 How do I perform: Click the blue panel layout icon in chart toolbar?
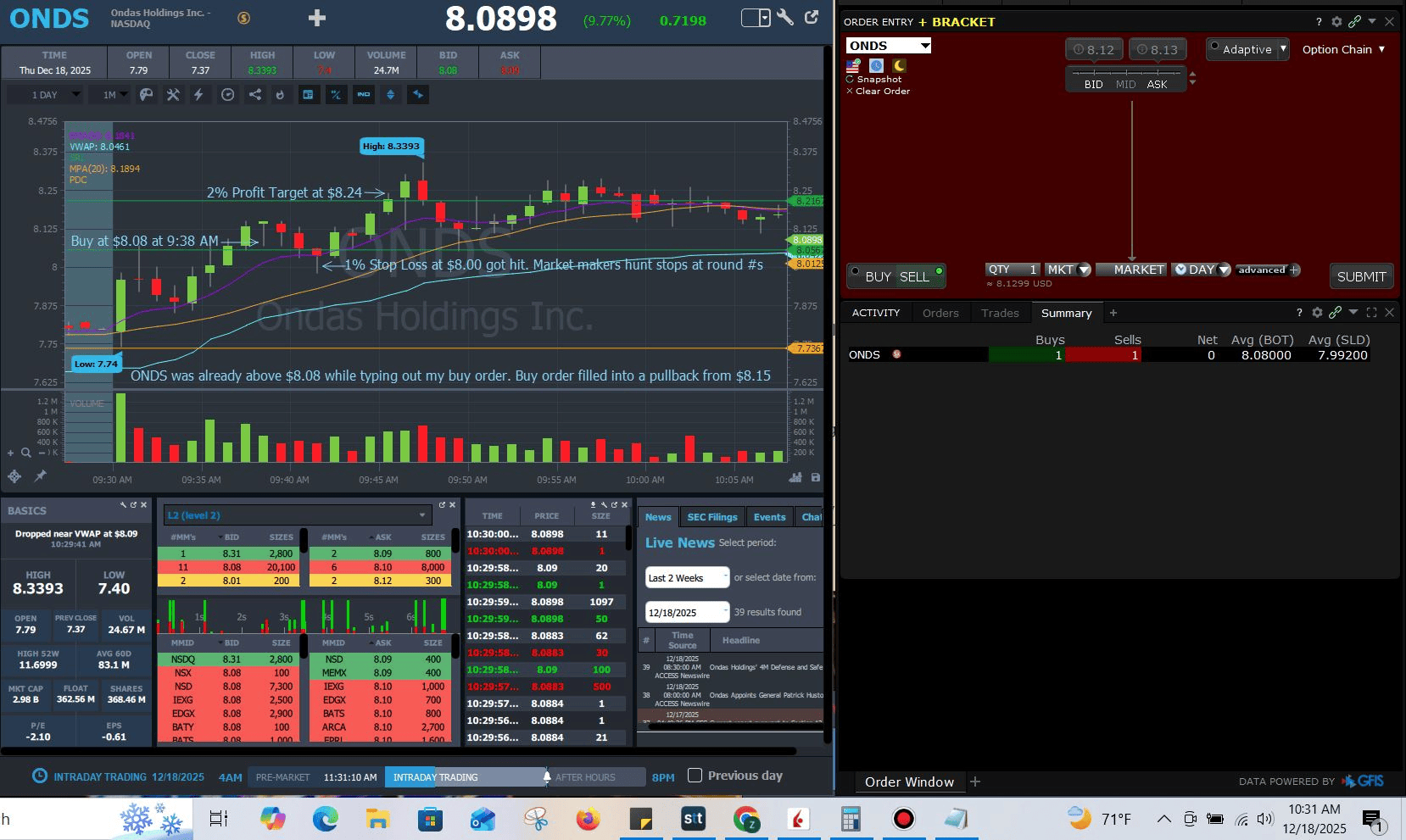coord(308,95)
